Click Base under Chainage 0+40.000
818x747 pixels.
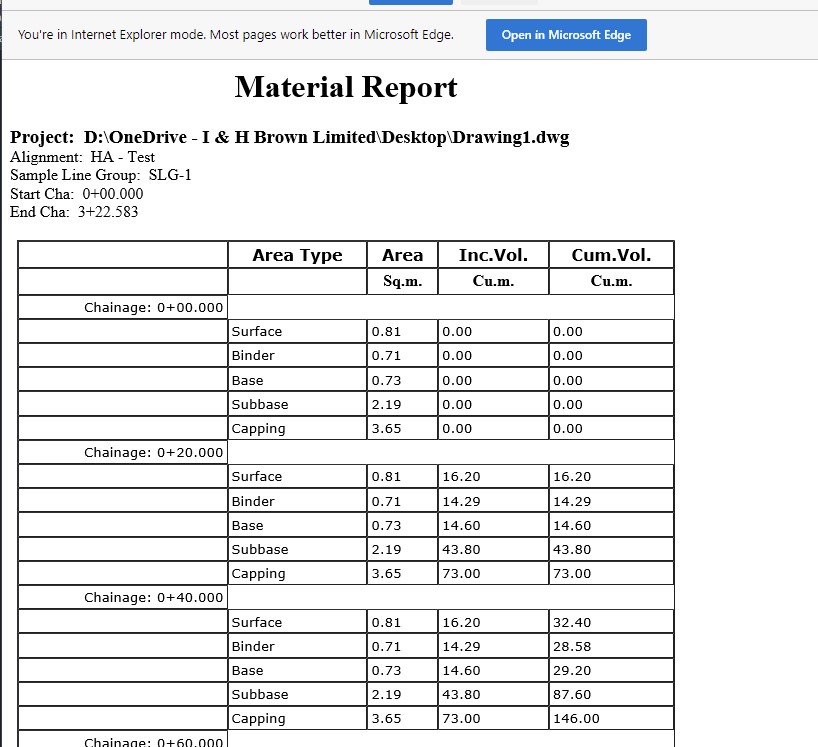[247, 670]
